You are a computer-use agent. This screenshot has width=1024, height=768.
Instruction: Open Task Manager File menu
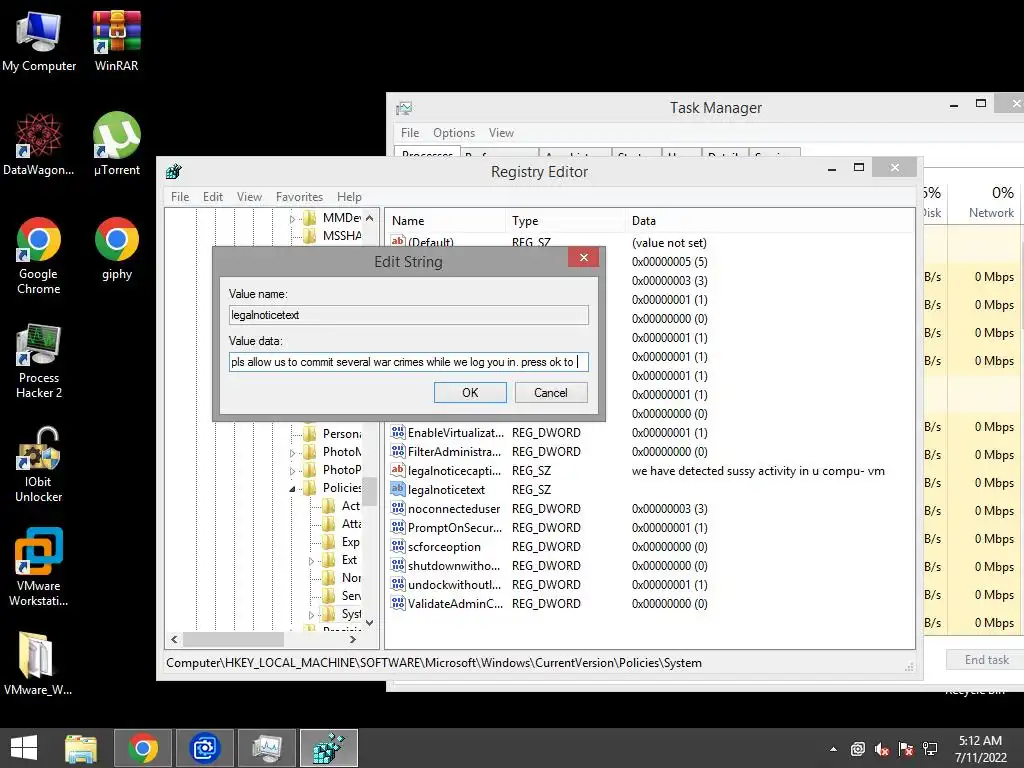409,133
